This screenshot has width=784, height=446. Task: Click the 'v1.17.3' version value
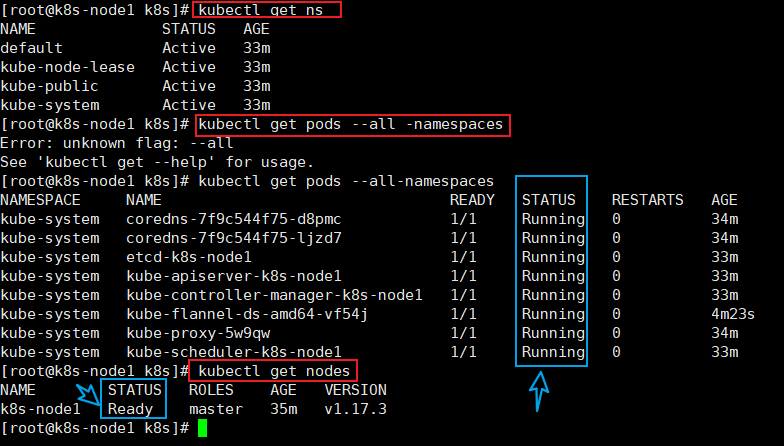coord(356,409)
